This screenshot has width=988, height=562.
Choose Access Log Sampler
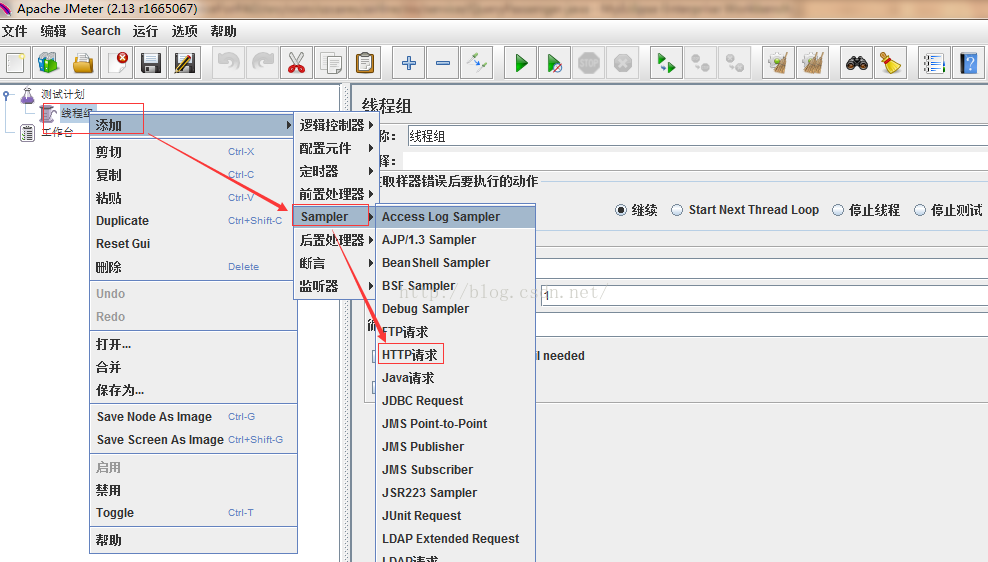click(456, 217)
